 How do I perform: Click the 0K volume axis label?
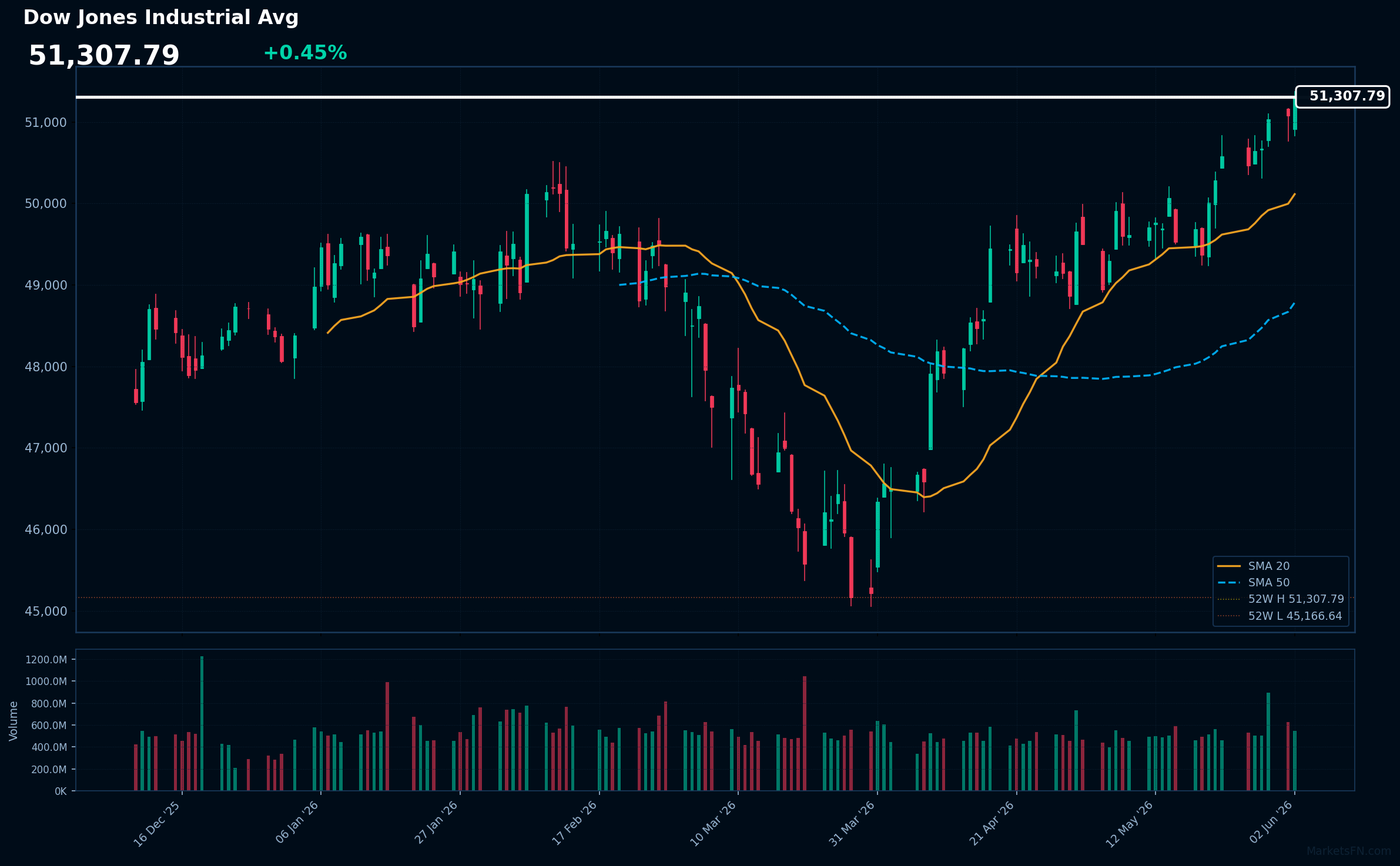click(x=61, y=791)
